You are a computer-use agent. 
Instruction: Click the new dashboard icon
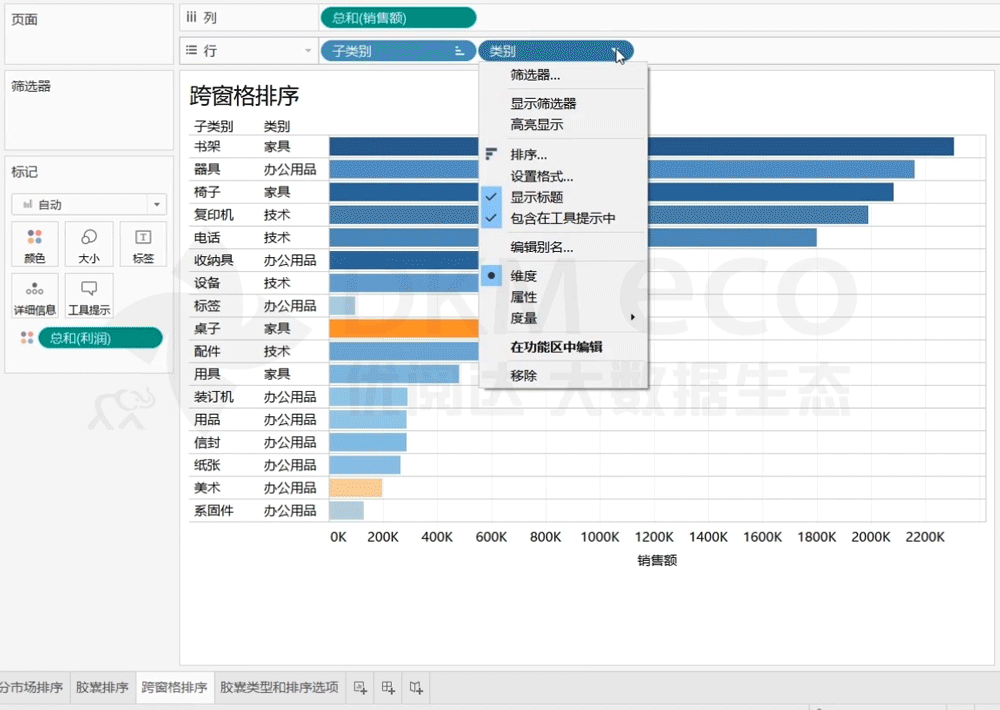tap(389, 688)
